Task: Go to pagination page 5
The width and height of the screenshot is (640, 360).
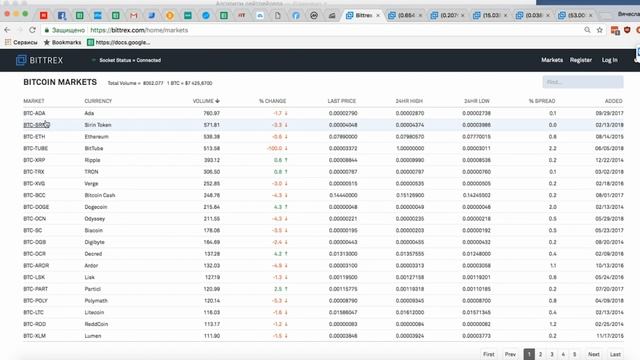Action: coord(574,354)
